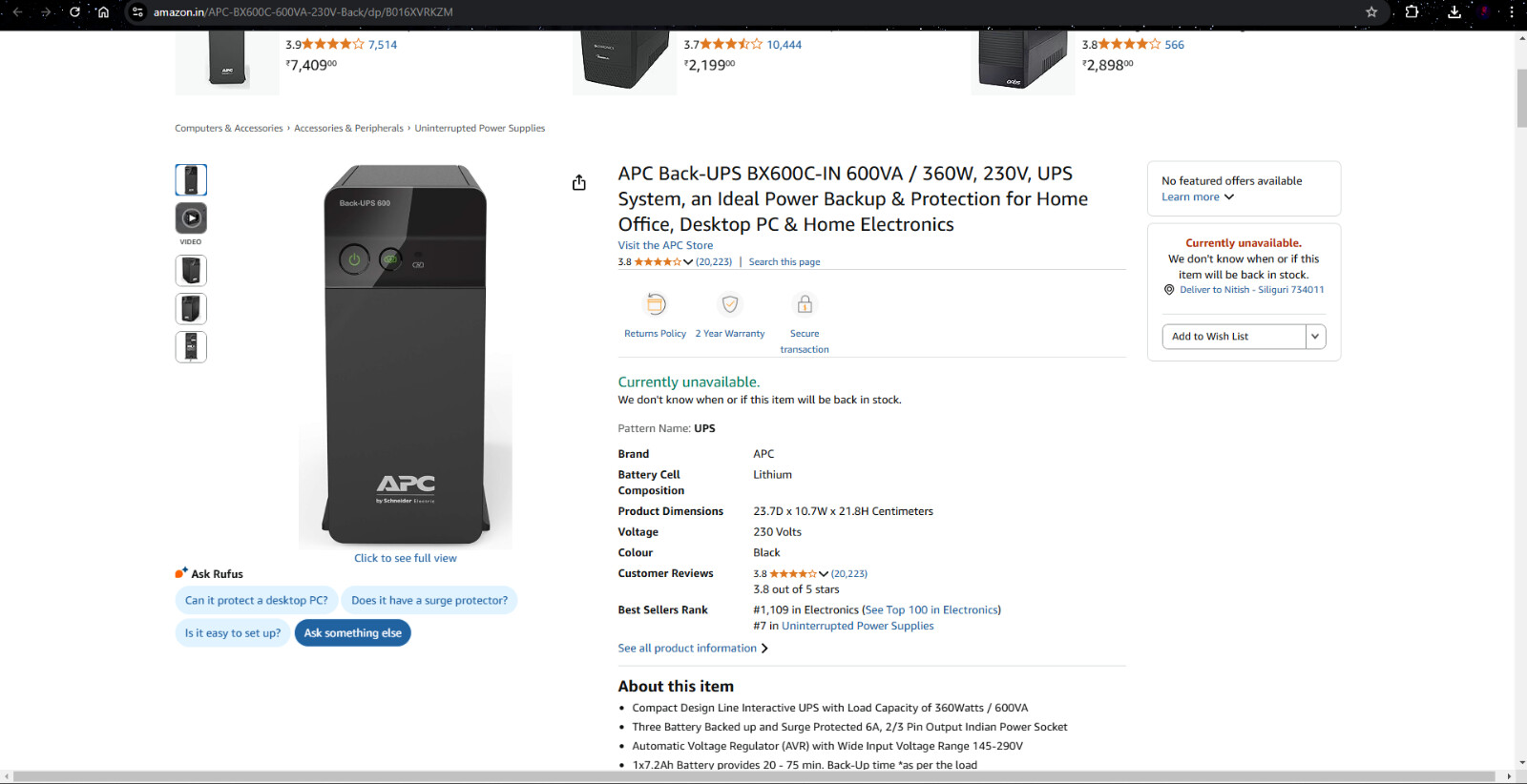Expand the rating dropdown beside 3.8 stars near title
Viewport: 1527px width, 784px height.
click(x=688, y=262)
